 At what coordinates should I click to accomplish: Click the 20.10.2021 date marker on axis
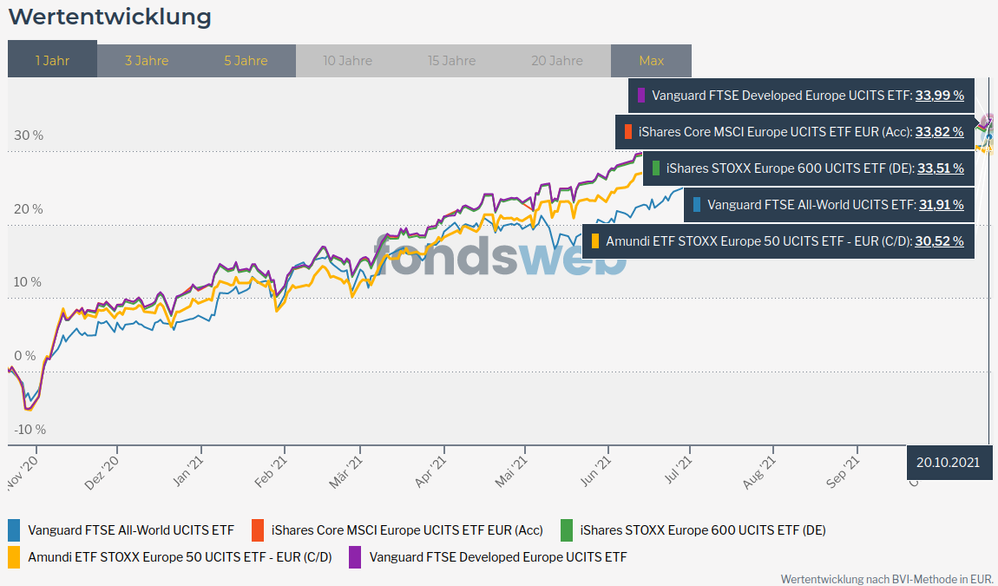[x=947, y=462]
